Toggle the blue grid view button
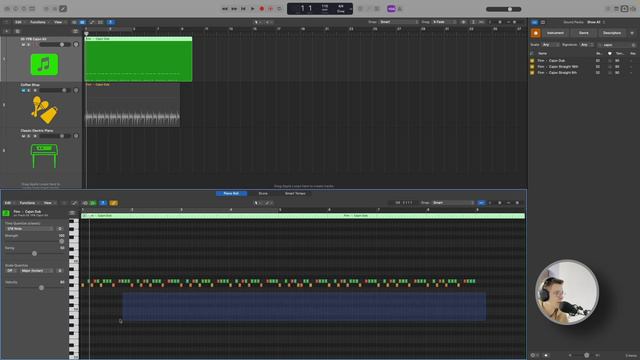 [82, 22]
